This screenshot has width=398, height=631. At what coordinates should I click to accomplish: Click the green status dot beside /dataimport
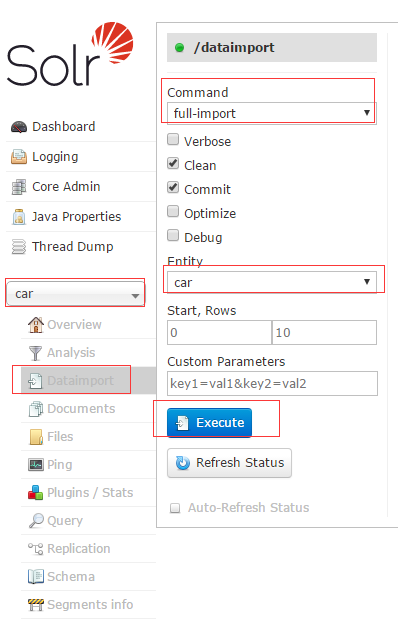(179, 48)
